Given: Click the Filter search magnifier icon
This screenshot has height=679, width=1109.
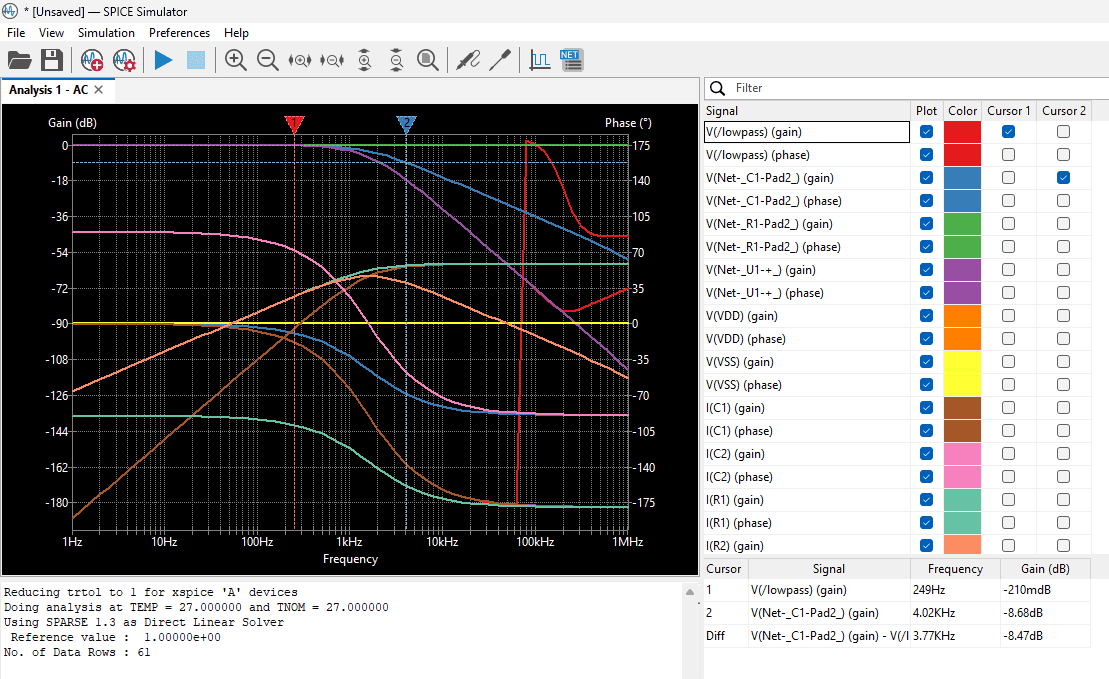Looking at the screenshot, I should (717, 88).
